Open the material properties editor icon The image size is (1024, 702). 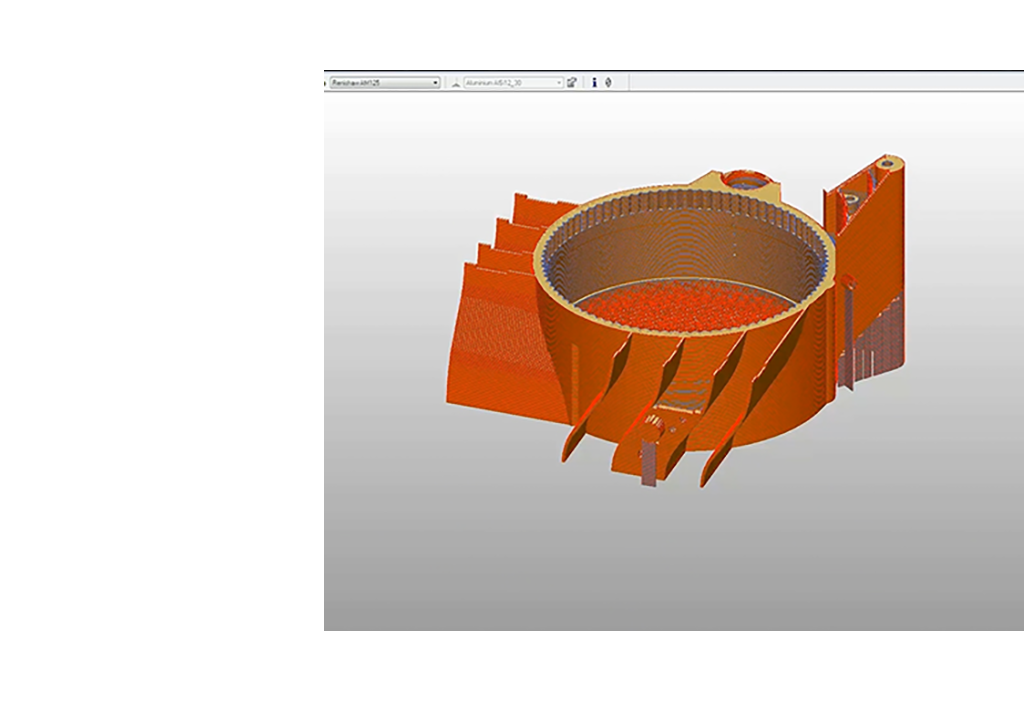[x=572, y=83]
